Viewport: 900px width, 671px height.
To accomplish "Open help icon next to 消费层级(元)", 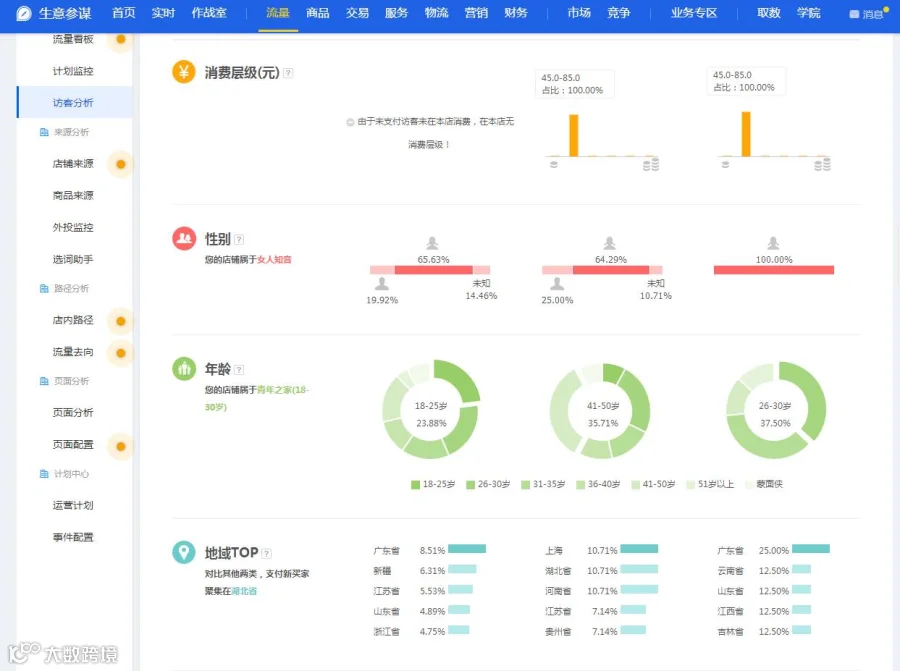I will 288,73.
